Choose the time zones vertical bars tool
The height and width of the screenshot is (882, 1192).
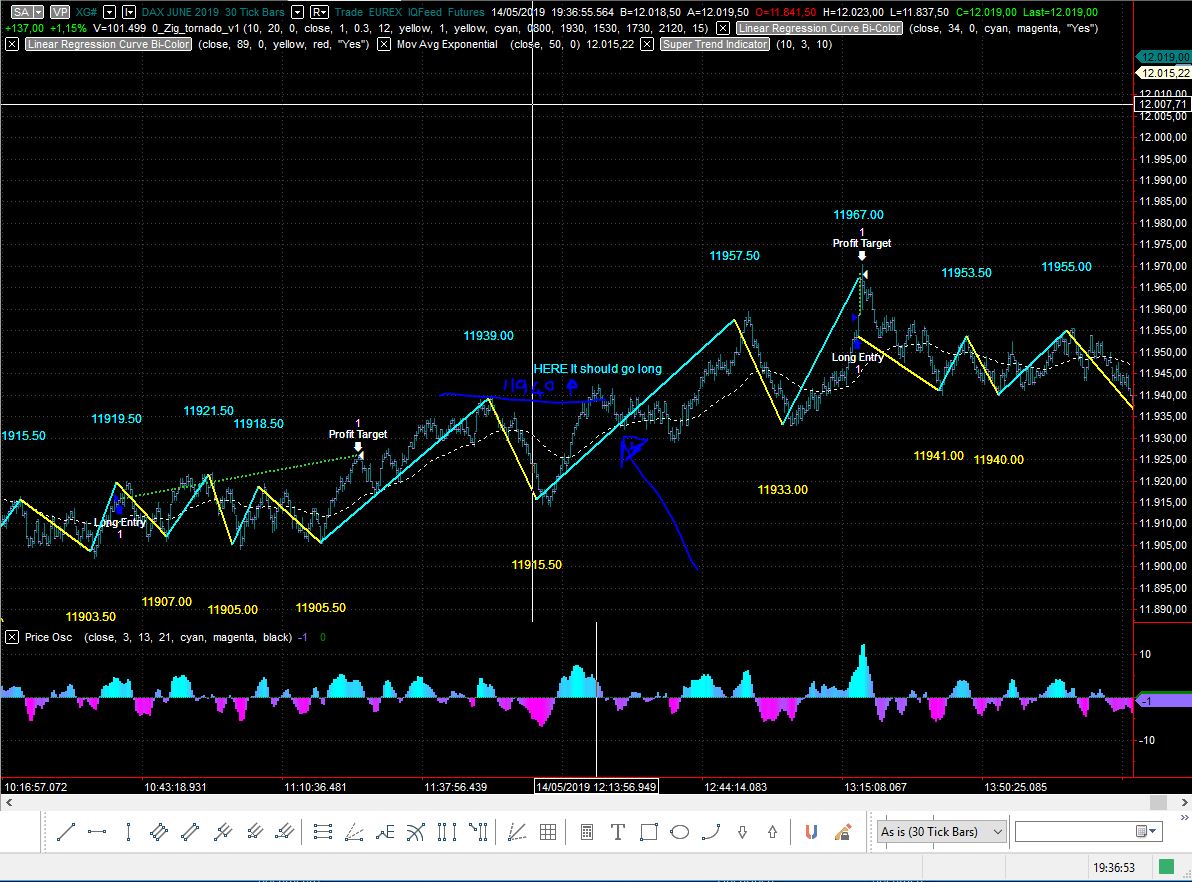click(x=447, y=832)
